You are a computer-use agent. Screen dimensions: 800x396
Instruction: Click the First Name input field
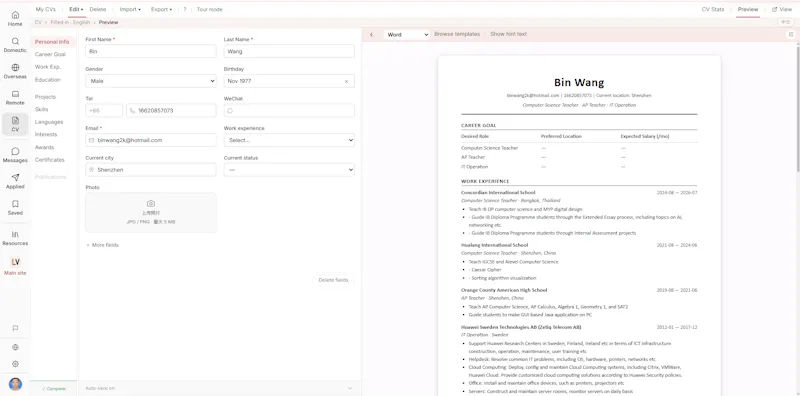[x=151, y=52]
